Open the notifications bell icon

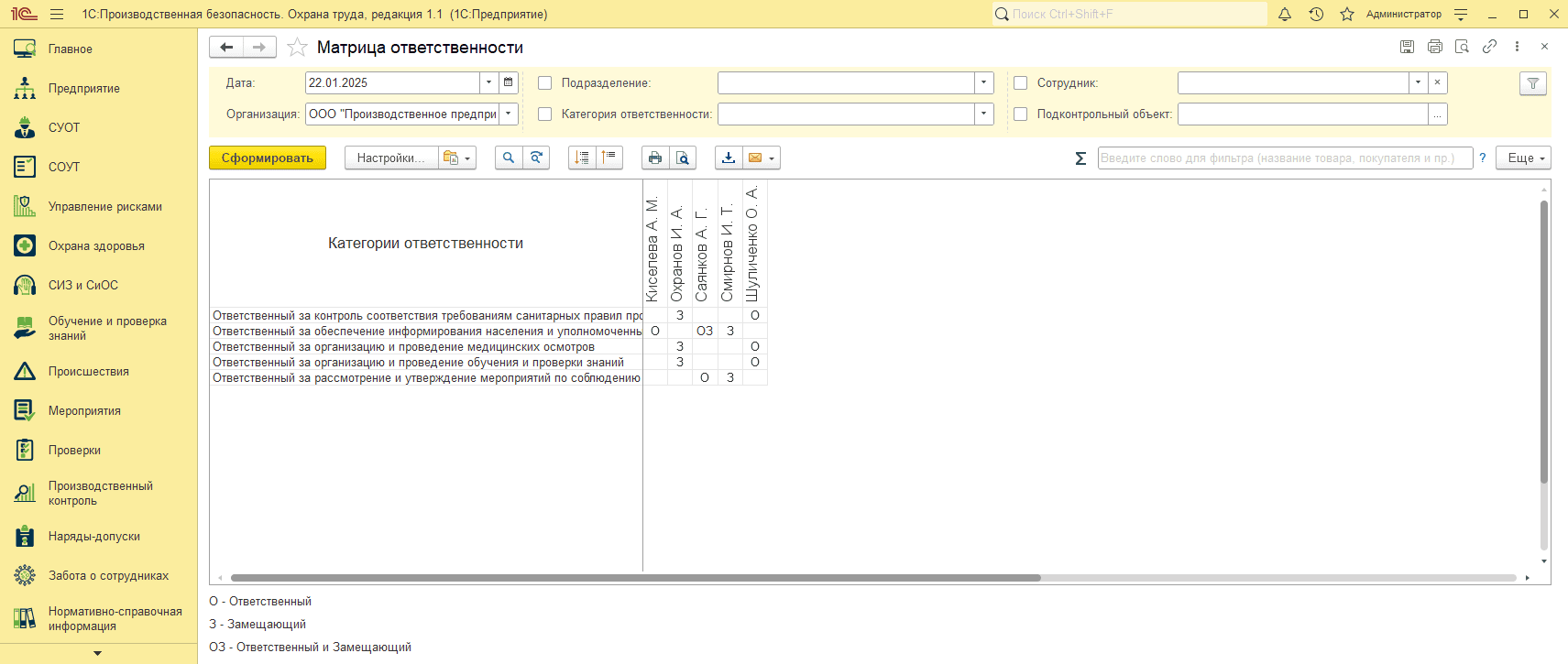tap(1285, 15)
